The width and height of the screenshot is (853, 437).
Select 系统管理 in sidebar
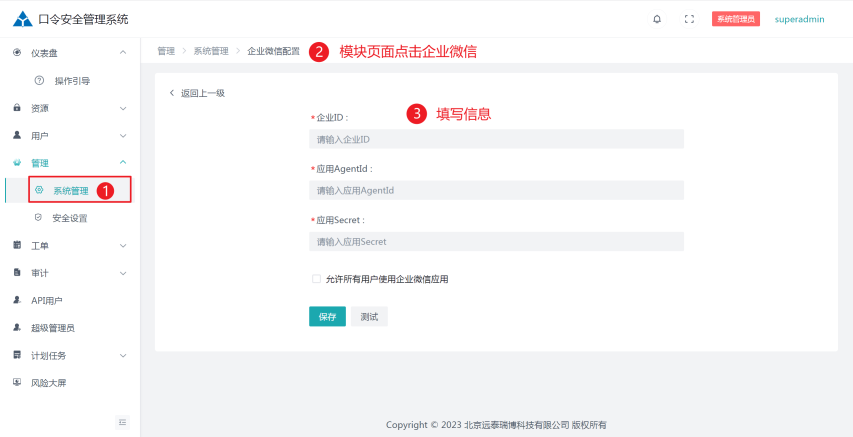[70, 190]
